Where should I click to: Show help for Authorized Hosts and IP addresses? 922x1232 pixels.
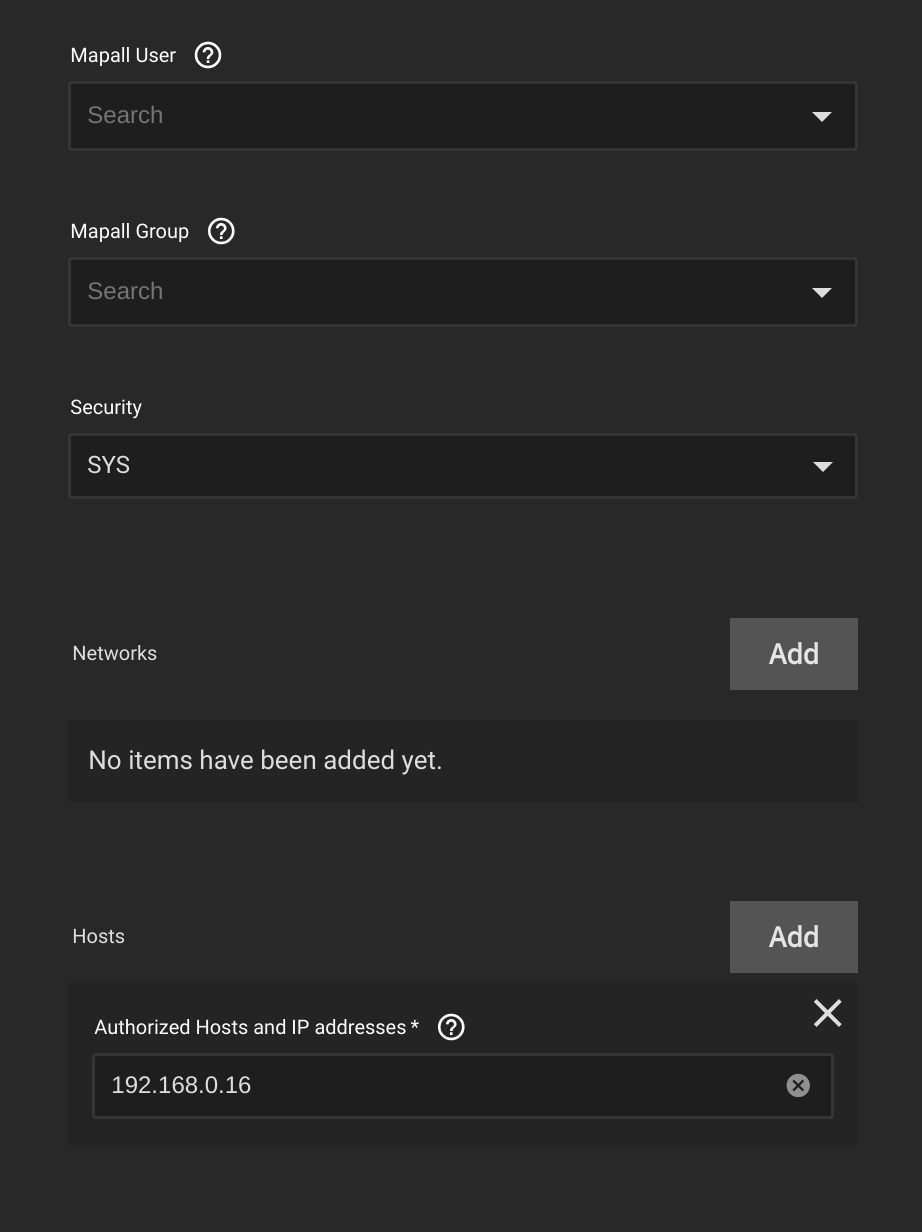pos(451,1027)
